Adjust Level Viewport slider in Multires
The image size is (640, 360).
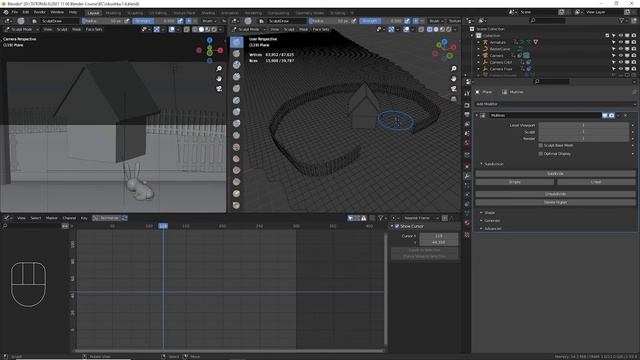point(583,125)
